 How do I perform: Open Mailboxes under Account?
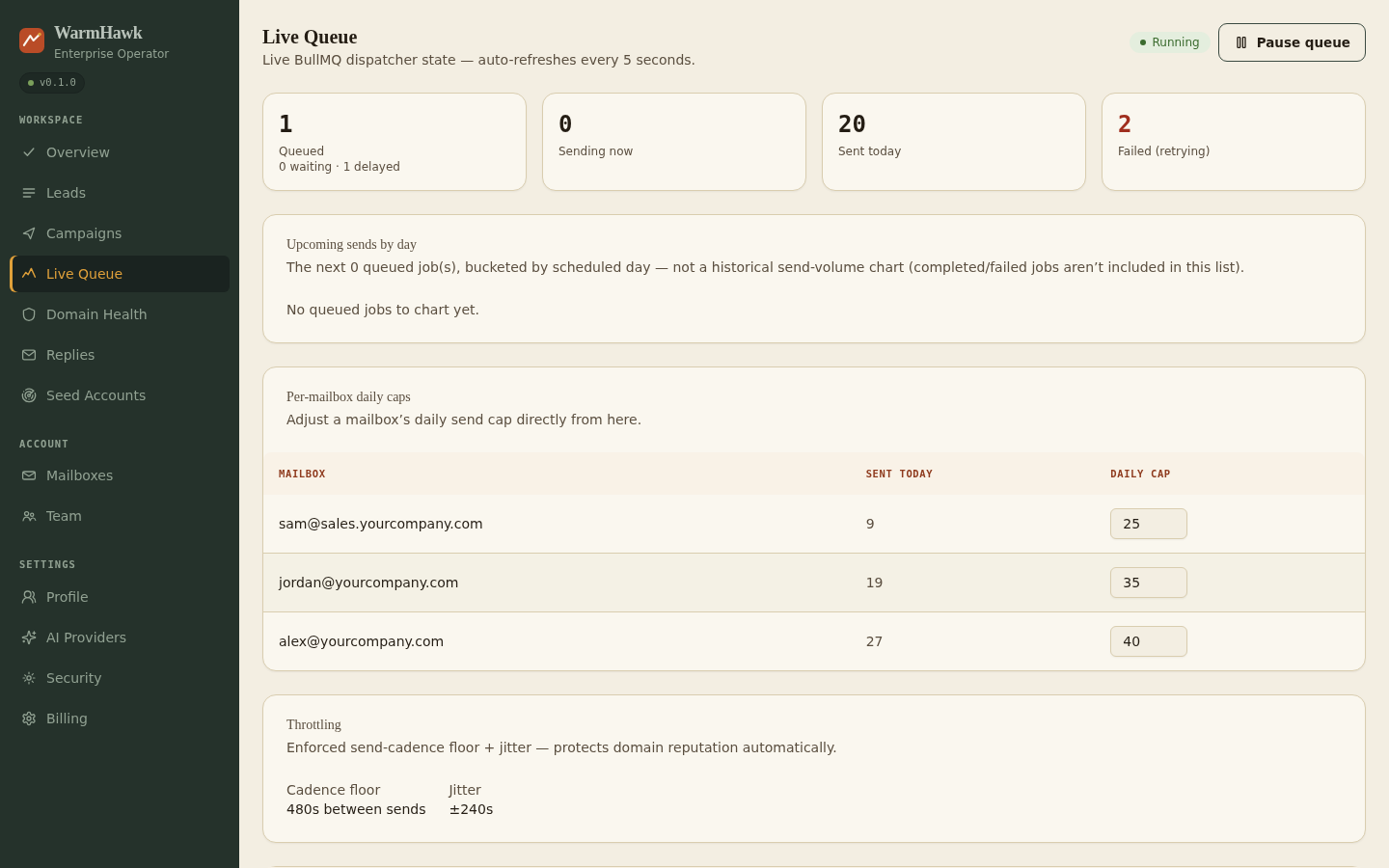(x=120, y=475)
